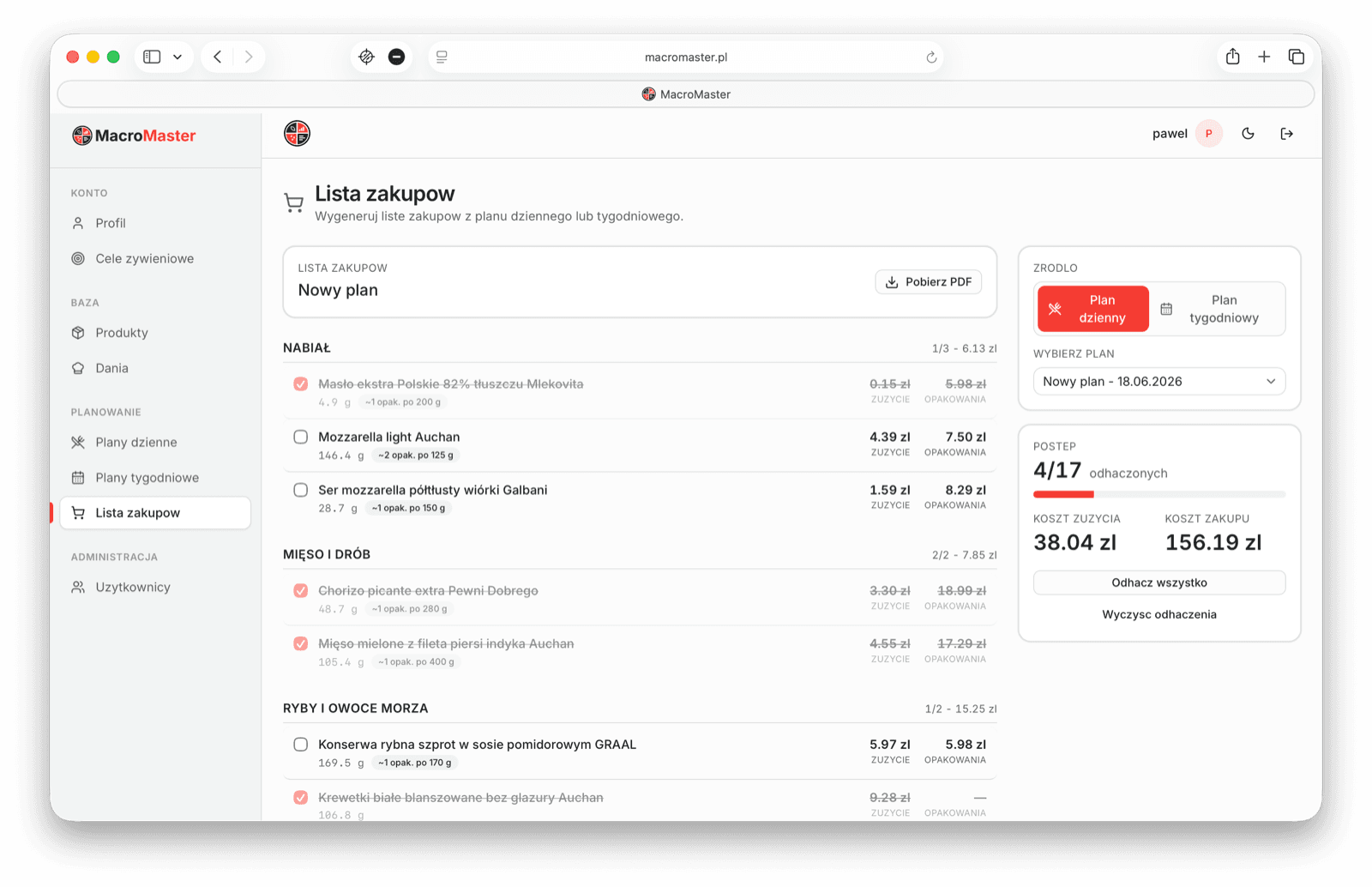This screenshot has height=887, width=1372.
Task: Click the Profil person icon in the sidebar
Action: coord(78,223)
